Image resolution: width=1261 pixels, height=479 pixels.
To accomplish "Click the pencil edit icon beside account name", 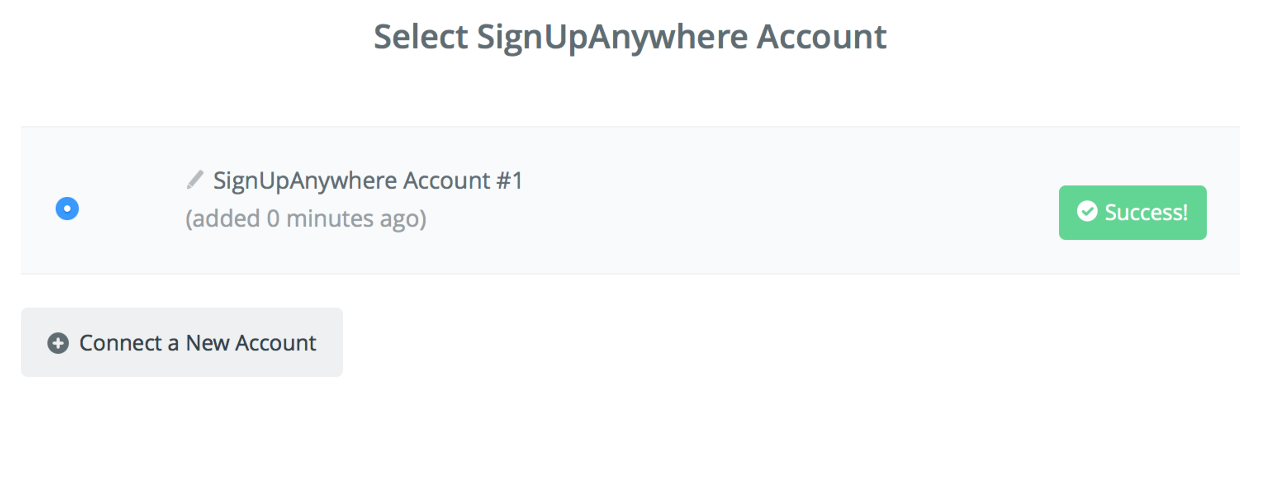I will pyautogui.click(x=195, y=180).
